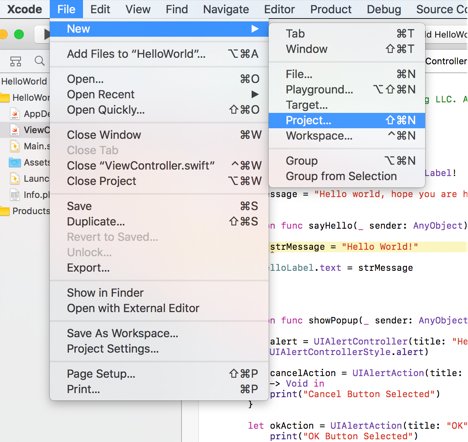The image size is (468, 442).
Task: Select Close Project menu item
Action: click(x=159, y=181)
